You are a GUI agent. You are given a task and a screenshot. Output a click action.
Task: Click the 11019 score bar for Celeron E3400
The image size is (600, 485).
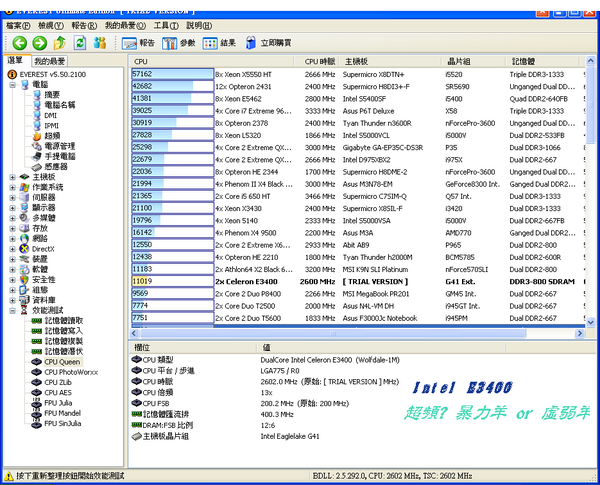click(173, 281)
